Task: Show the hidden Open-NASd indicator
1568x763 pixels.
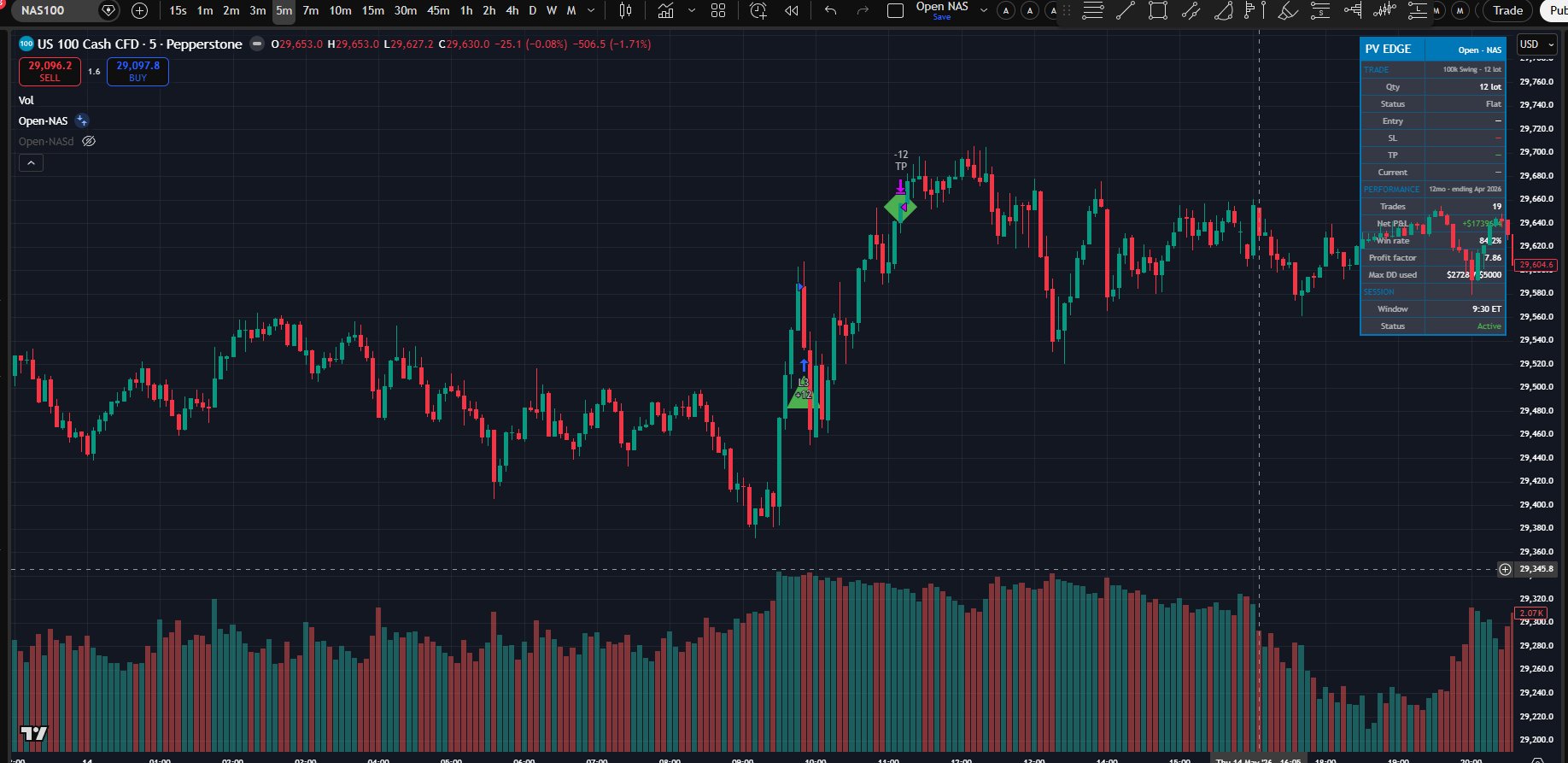Action: (89, 141)
